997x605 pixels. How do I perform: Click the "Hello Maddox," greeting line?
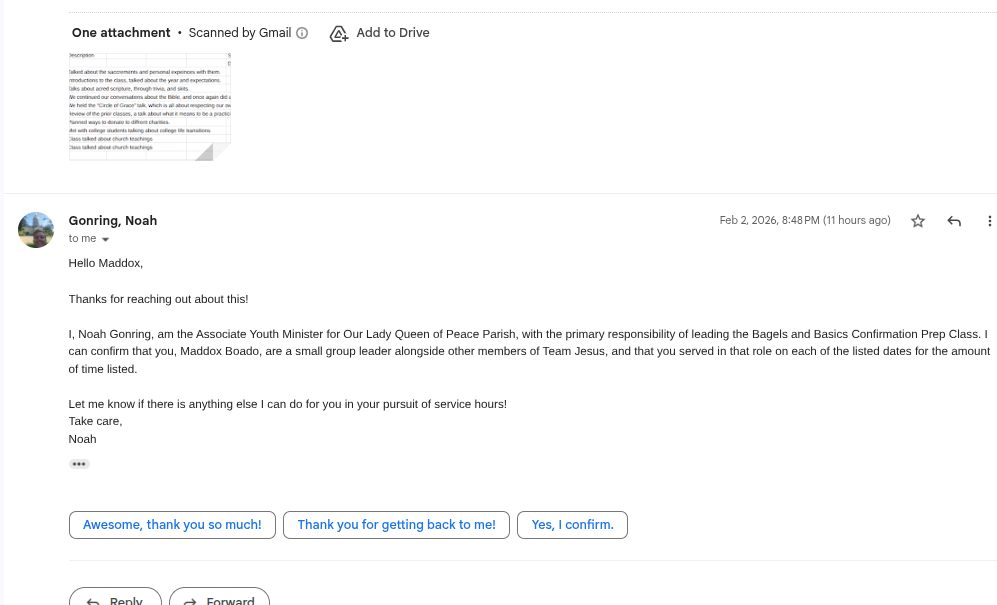point(106,263)
